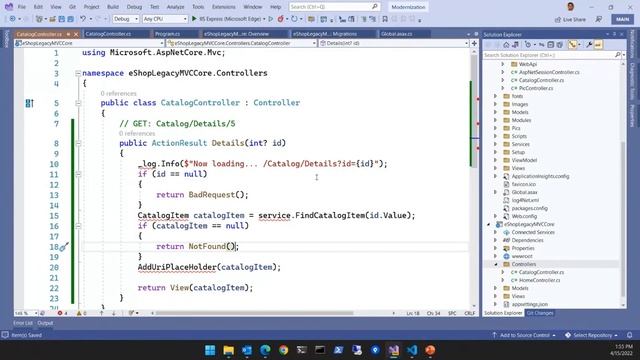Image resolution: width=640 pixels, height=360 pixels.
Task: Click Collapse All icon in Solution Explorer
Action: (551, 45)
